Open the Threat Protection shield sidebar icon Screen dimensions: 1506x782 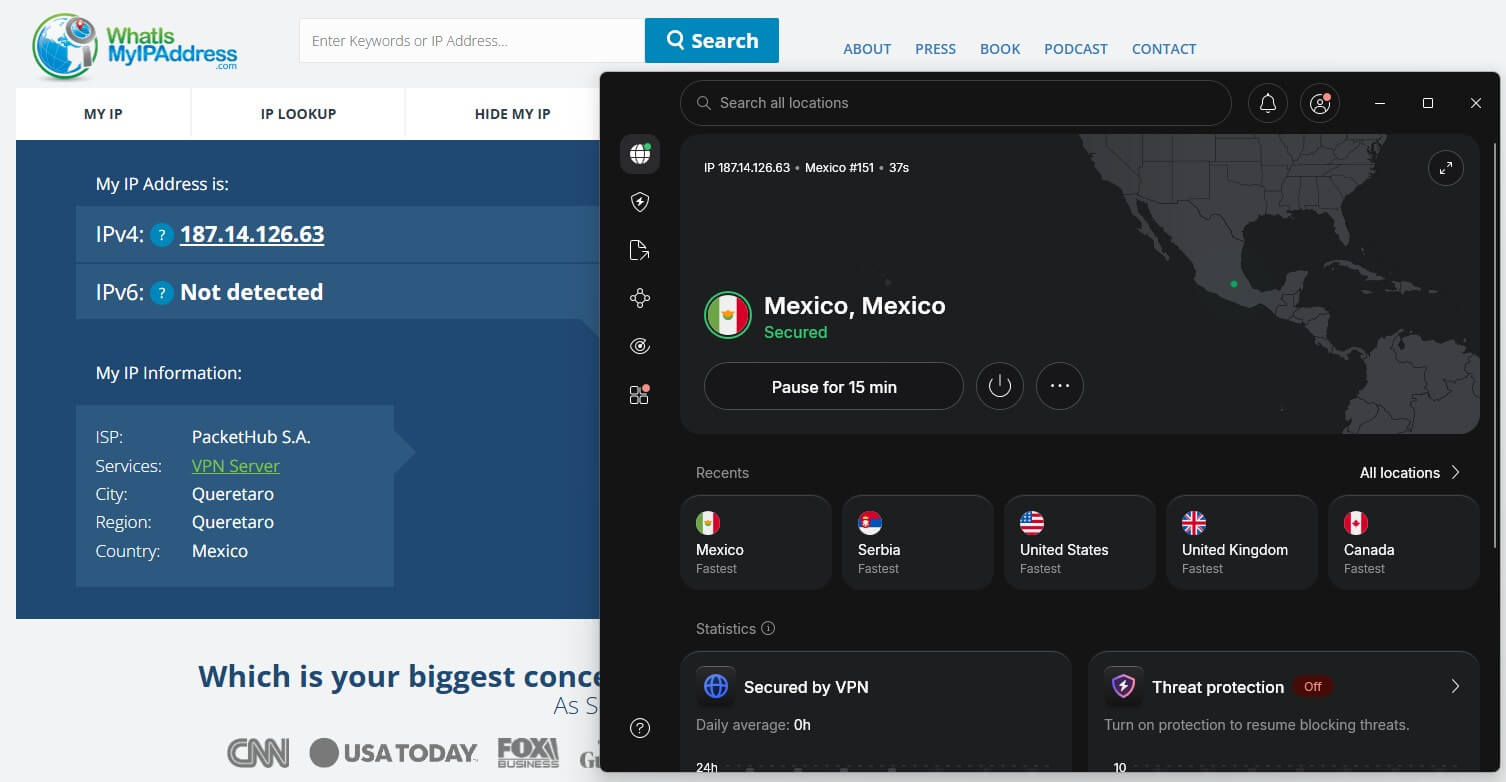pos(640,202)
